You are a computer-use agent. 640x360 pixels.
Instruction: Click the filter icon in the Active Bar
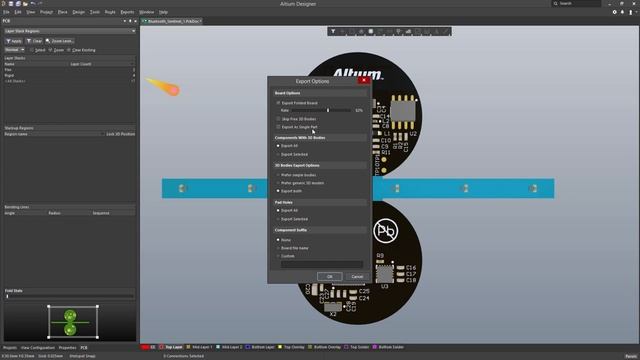[x=333, y=31]
